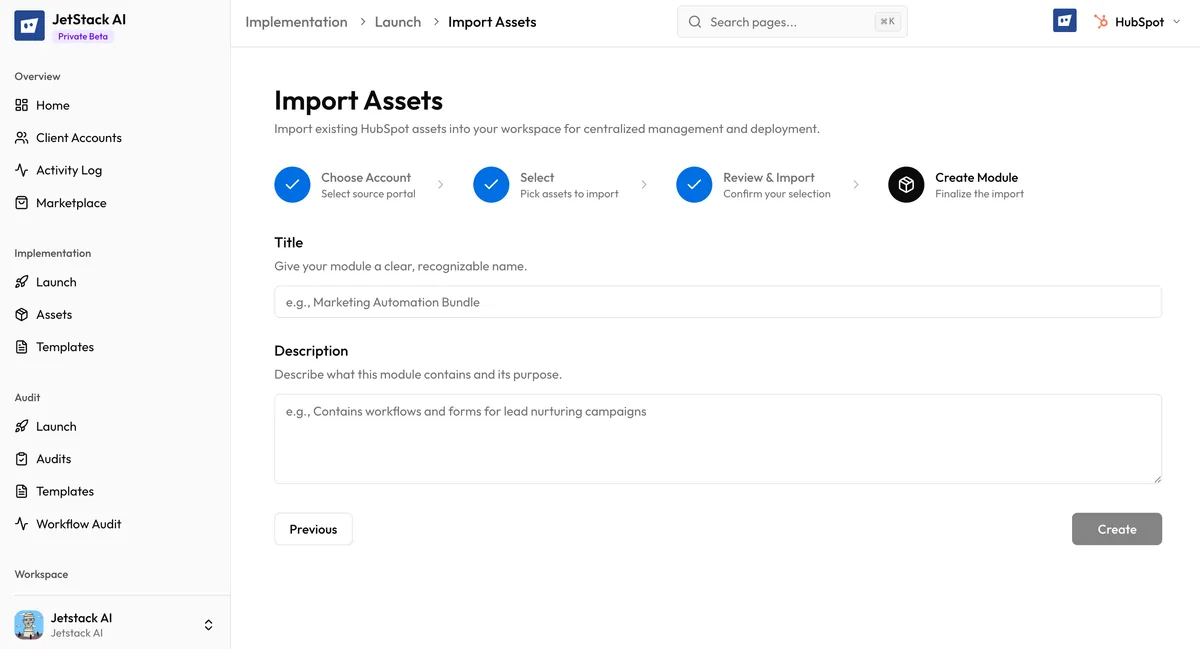
Task: Expand the chevron after Choose Account step
Action: (440, 184)
